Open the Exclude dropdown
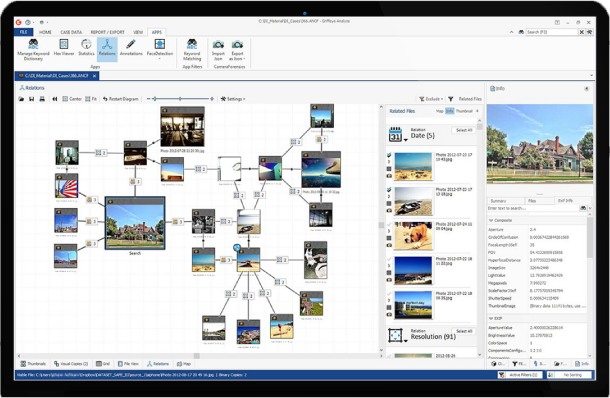This screenshot has height=398, width=610. pos(431,99)
